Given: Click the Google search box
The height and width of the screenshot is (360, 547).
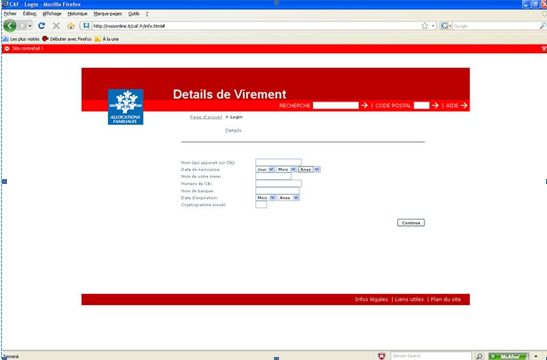Looking at the screenshot, I should [x=495, y=26].
